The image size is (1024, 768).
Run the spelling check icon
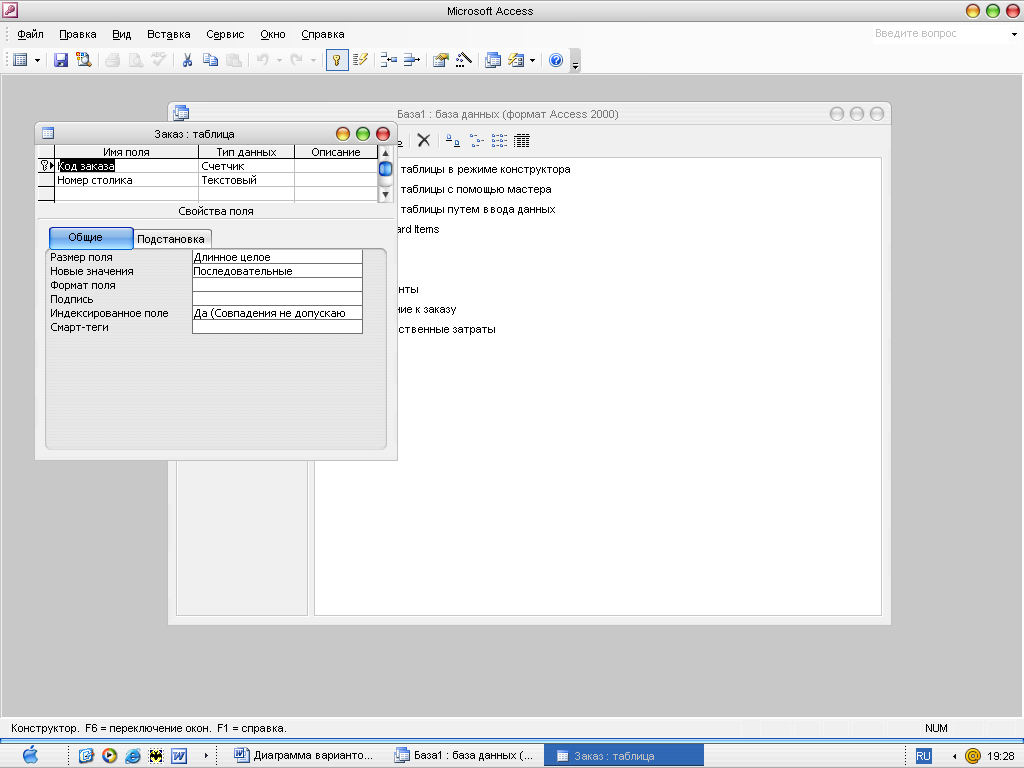pyautogui.click(x=159, y=60)
